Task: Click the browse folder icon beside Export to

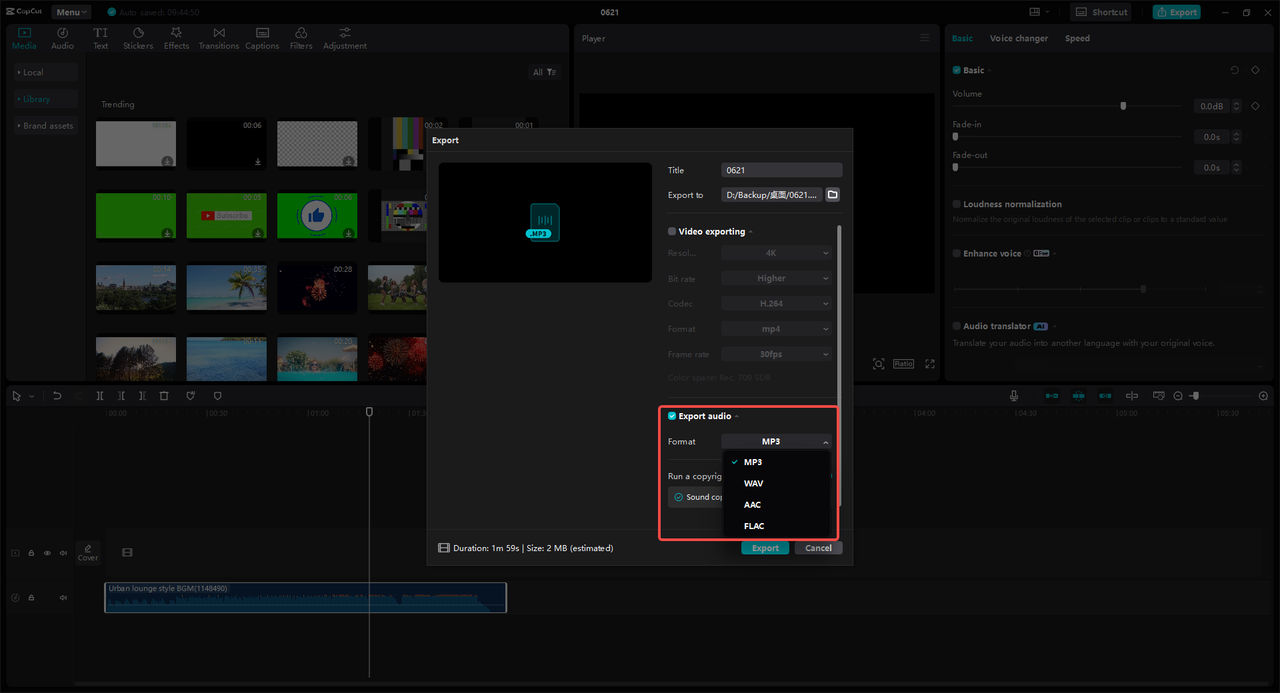Action: coord(832,195)
